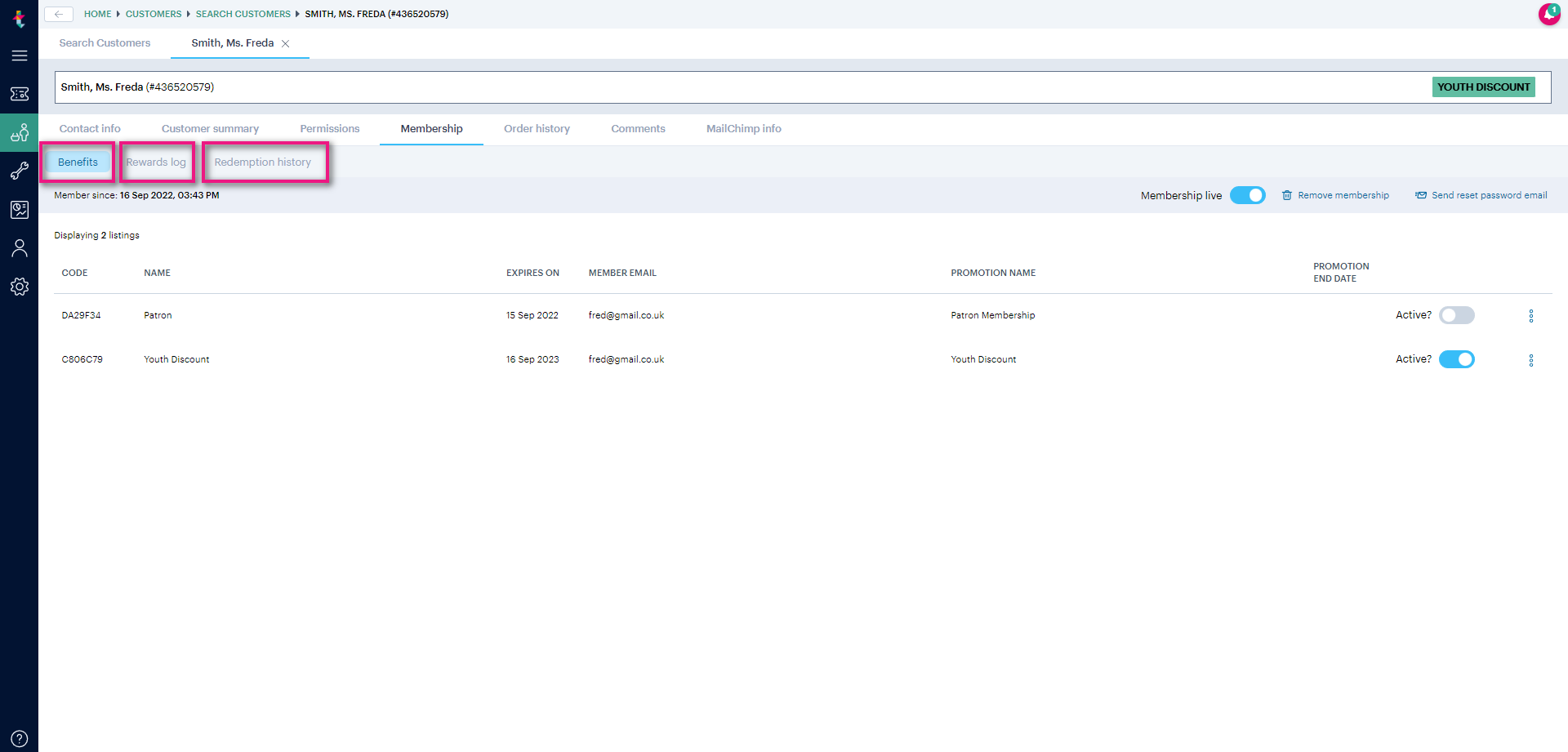Go to CUSTOMERS breadcrumb
The image size is (1568, 752).
[154, 14]
